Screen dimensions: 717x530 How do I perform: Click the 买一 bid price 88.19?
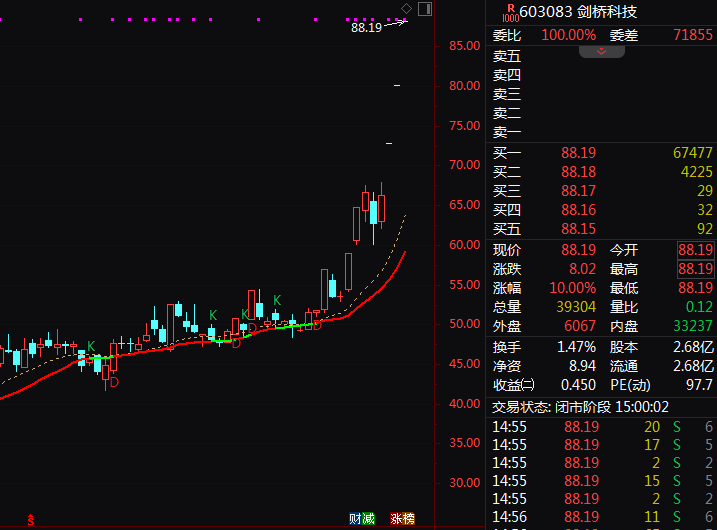(x=578, y=153)
